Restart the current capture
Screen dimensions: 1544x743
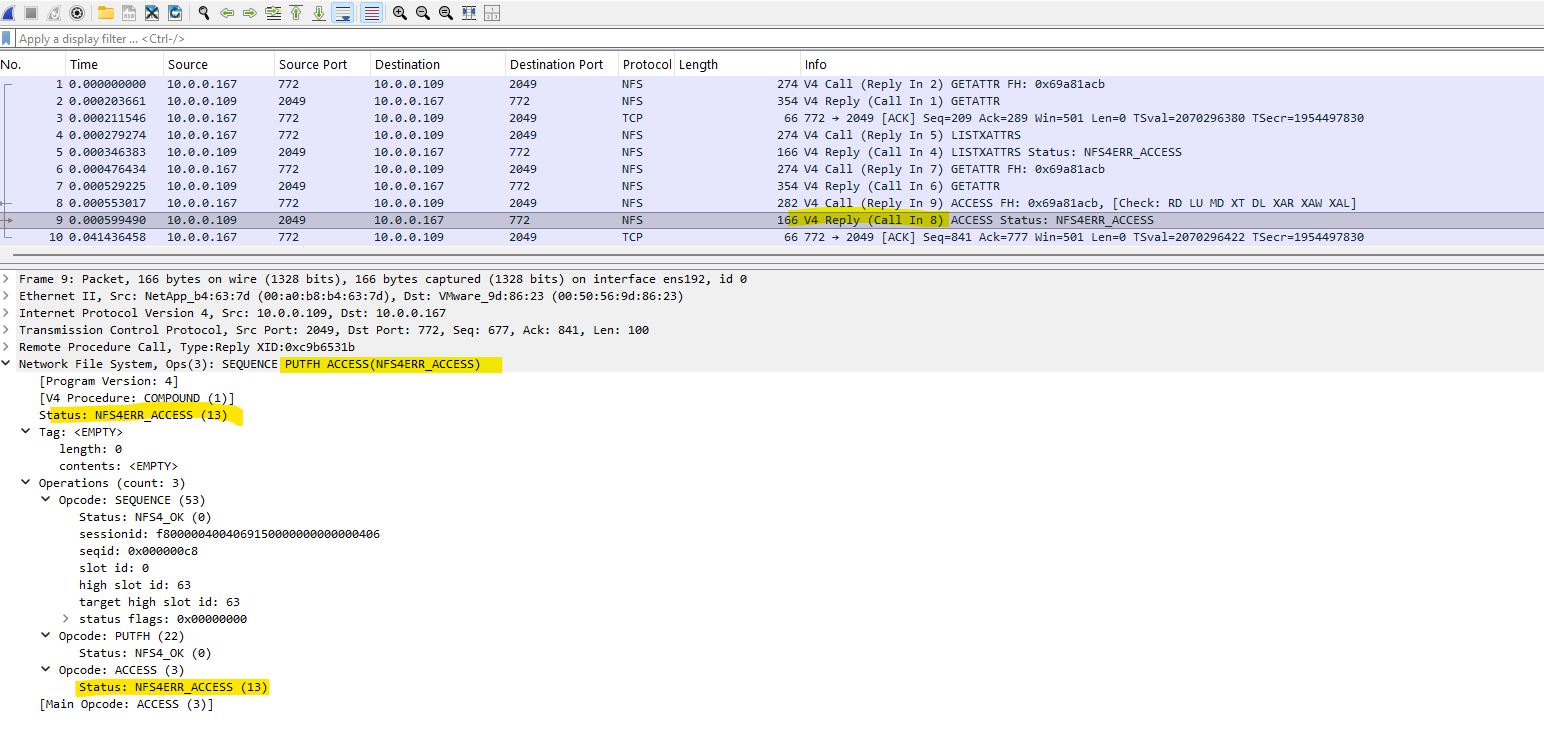54,13
